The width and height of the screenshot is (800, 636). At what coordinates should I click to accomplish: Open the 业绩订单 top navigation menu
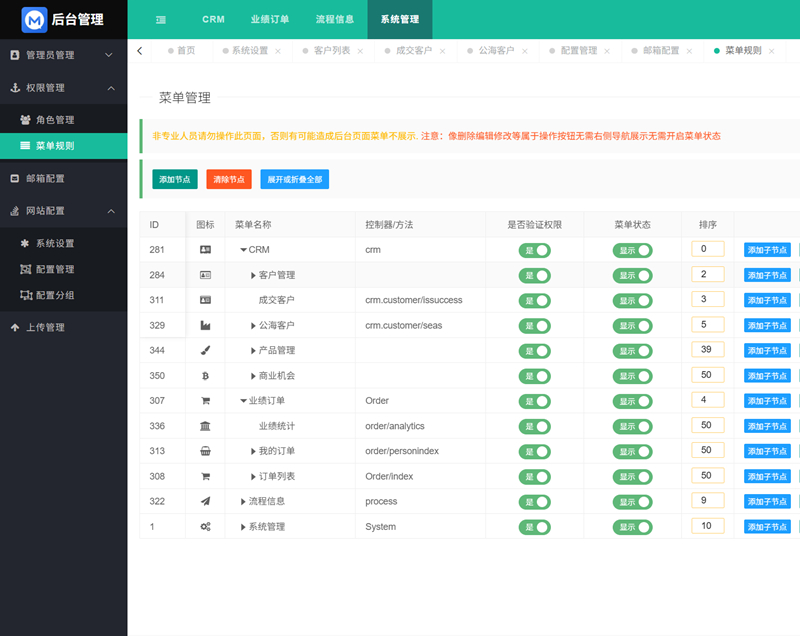(x=269, y=20)
